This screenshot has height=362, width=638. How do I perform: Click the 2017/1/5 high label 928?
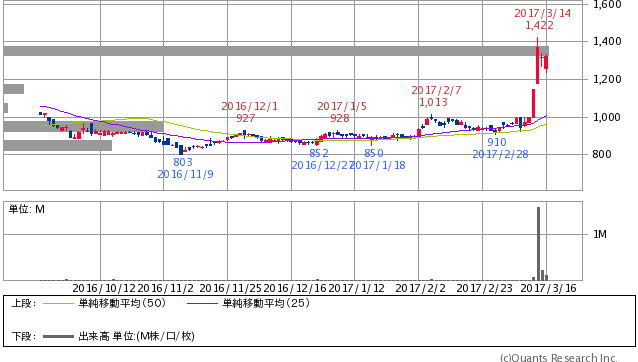click(339, 118)
